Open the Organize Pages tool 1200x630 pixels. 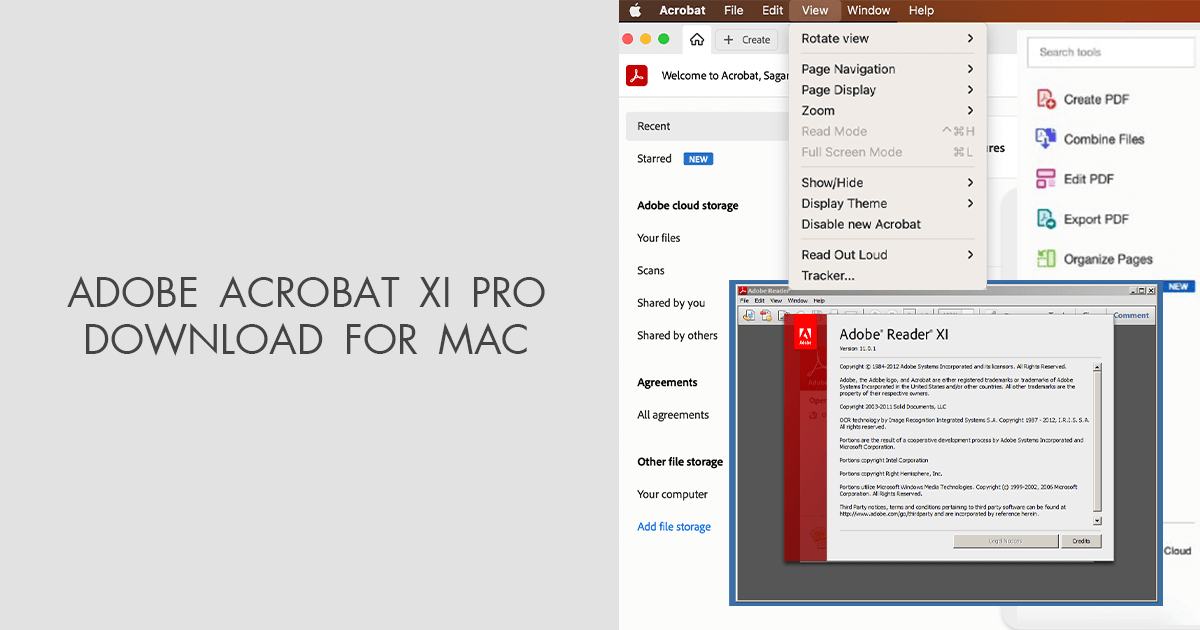coord(1106,258)
